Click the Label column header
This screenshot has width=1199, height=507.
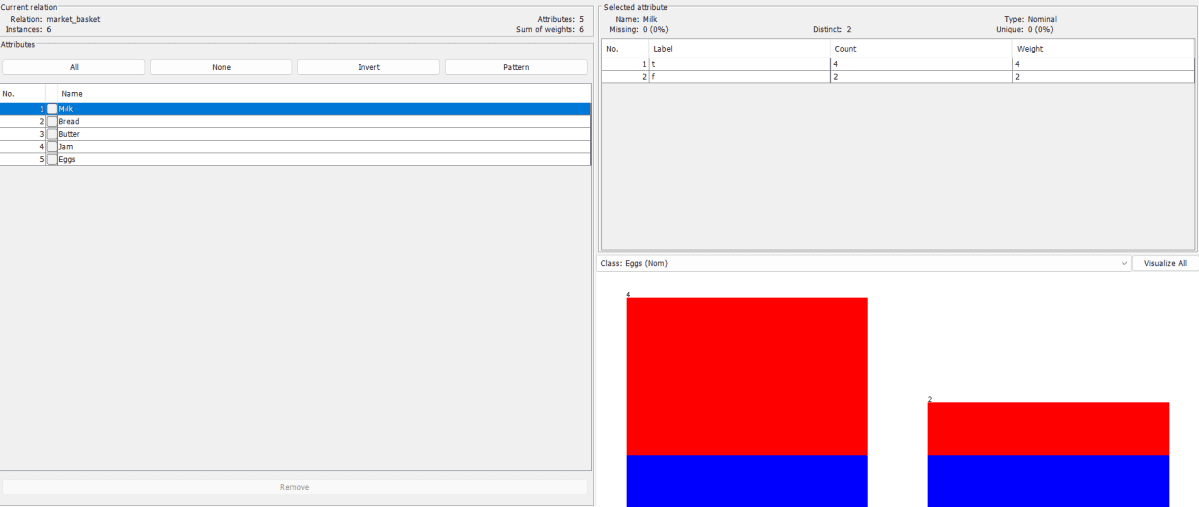(739, 48)
